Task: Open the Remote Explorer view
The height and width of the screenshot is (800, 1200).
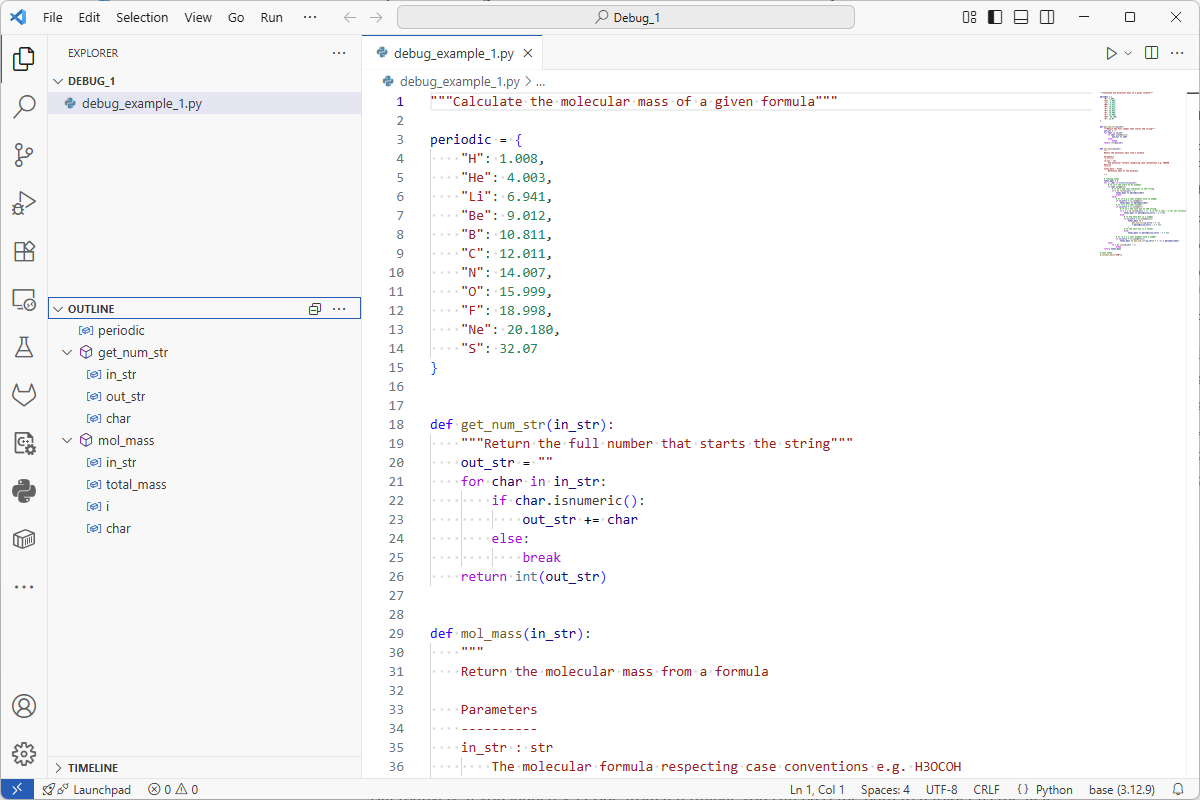Action: click(x=24, y=299)
